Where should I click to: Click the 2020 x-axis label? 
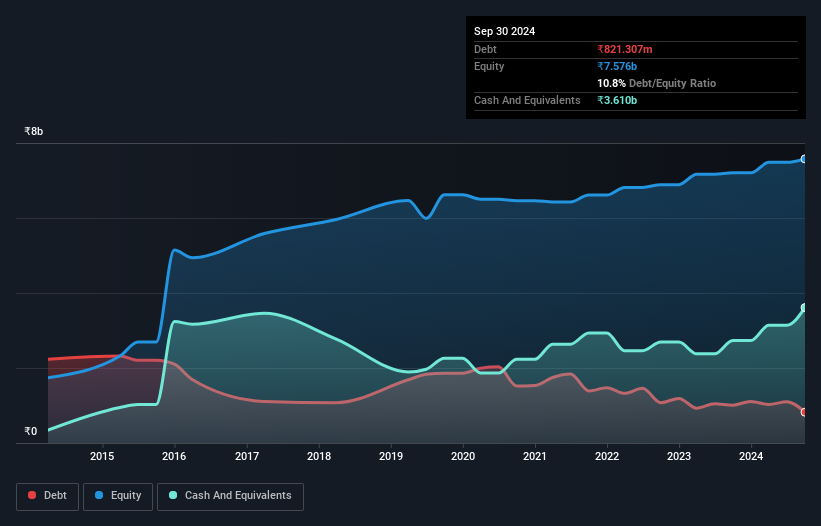[x=463, y=456]
